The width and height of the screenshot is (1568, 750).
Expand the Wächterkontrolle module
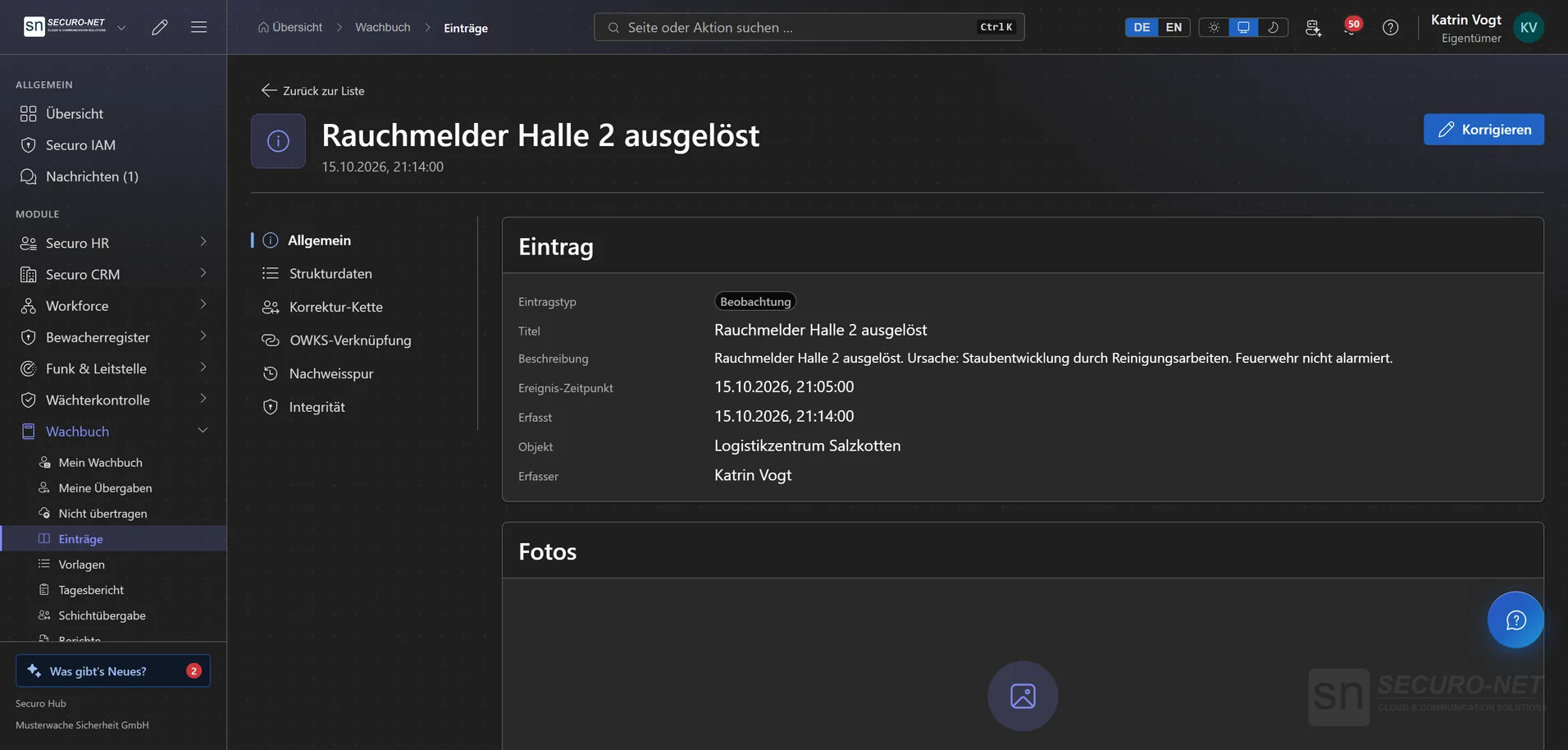point(113,400)
